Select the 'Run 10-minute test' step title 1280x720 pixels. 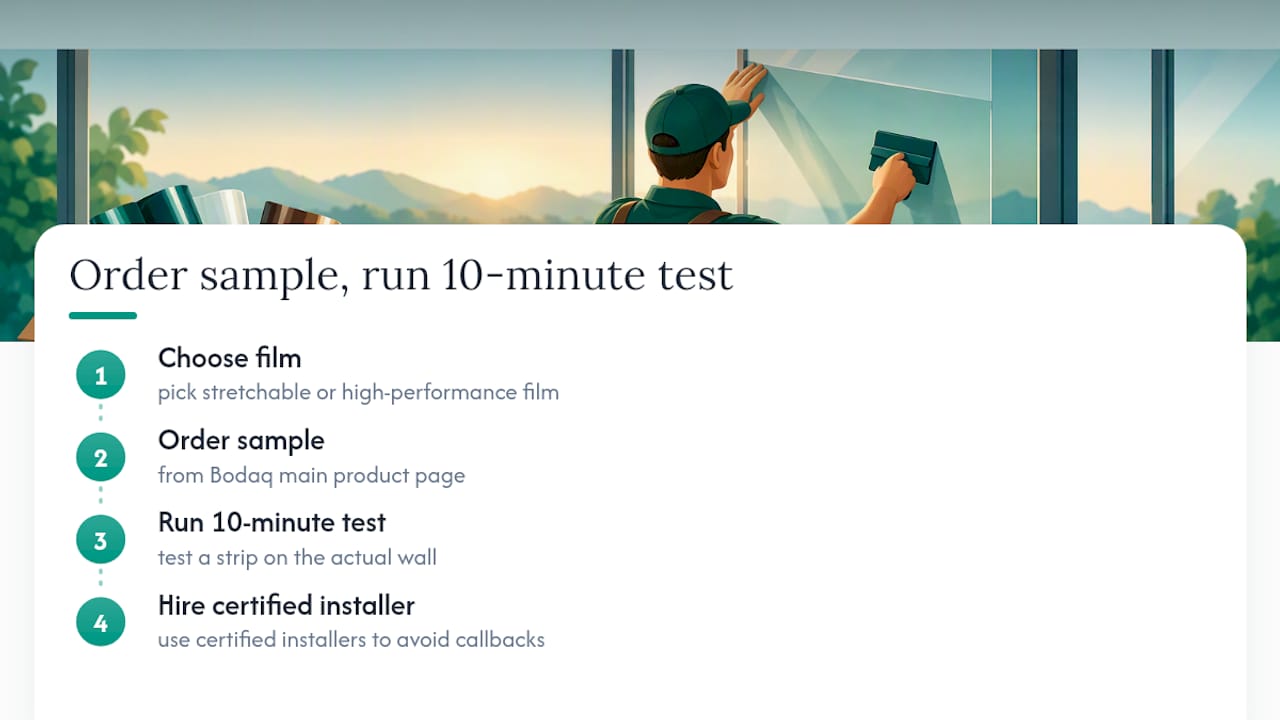pos(272,522)
